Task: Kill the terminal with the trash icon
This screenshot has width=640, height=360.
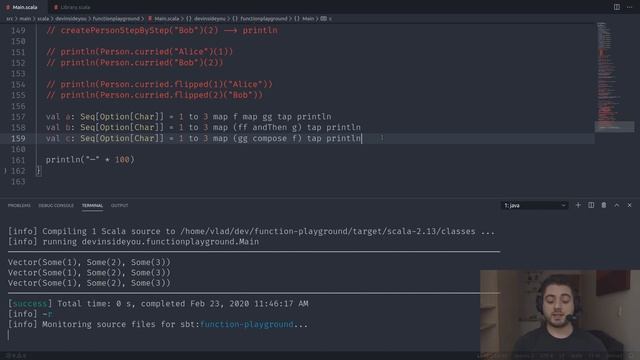Action: (x=604, y=205)
